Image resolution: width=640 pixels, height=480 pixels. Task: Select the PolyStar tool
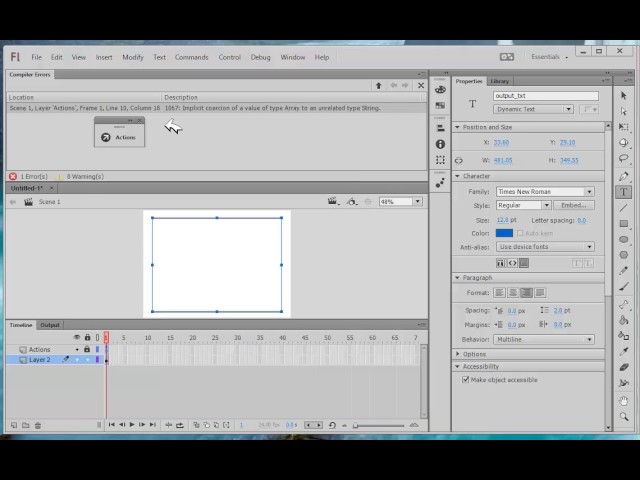(x=623, y=255)
